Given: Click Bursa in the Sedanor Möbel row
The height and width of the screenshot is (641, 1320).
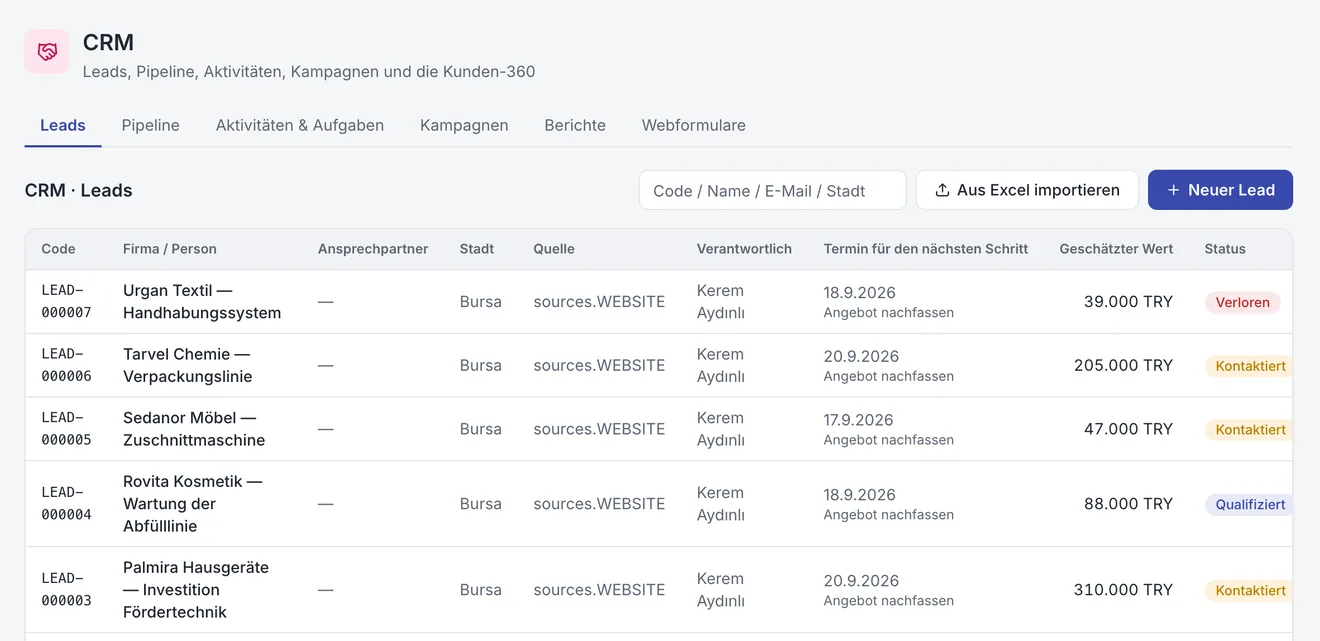Looking at the screenshot, I should tap(481, 429).
